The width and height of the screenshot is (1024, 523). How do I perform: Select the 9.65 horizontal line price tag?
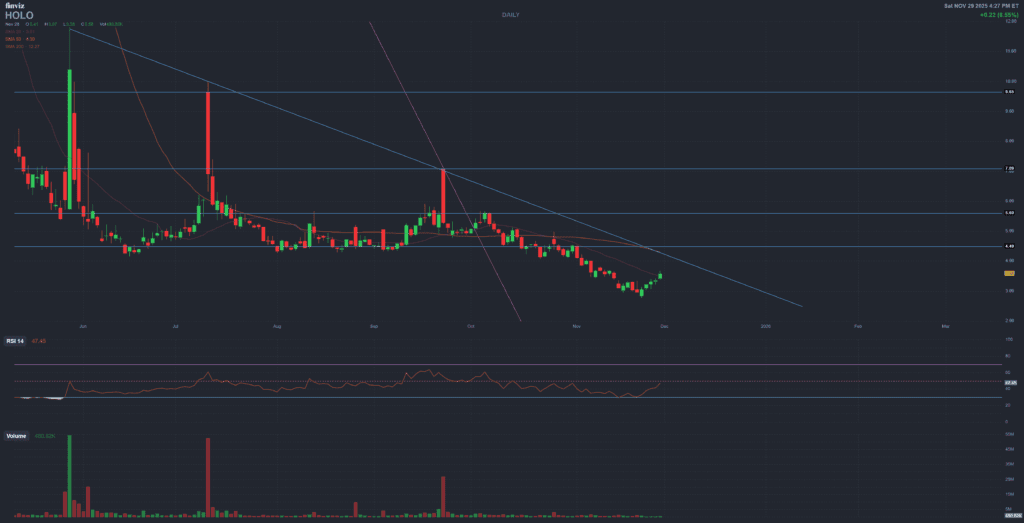1010,92
